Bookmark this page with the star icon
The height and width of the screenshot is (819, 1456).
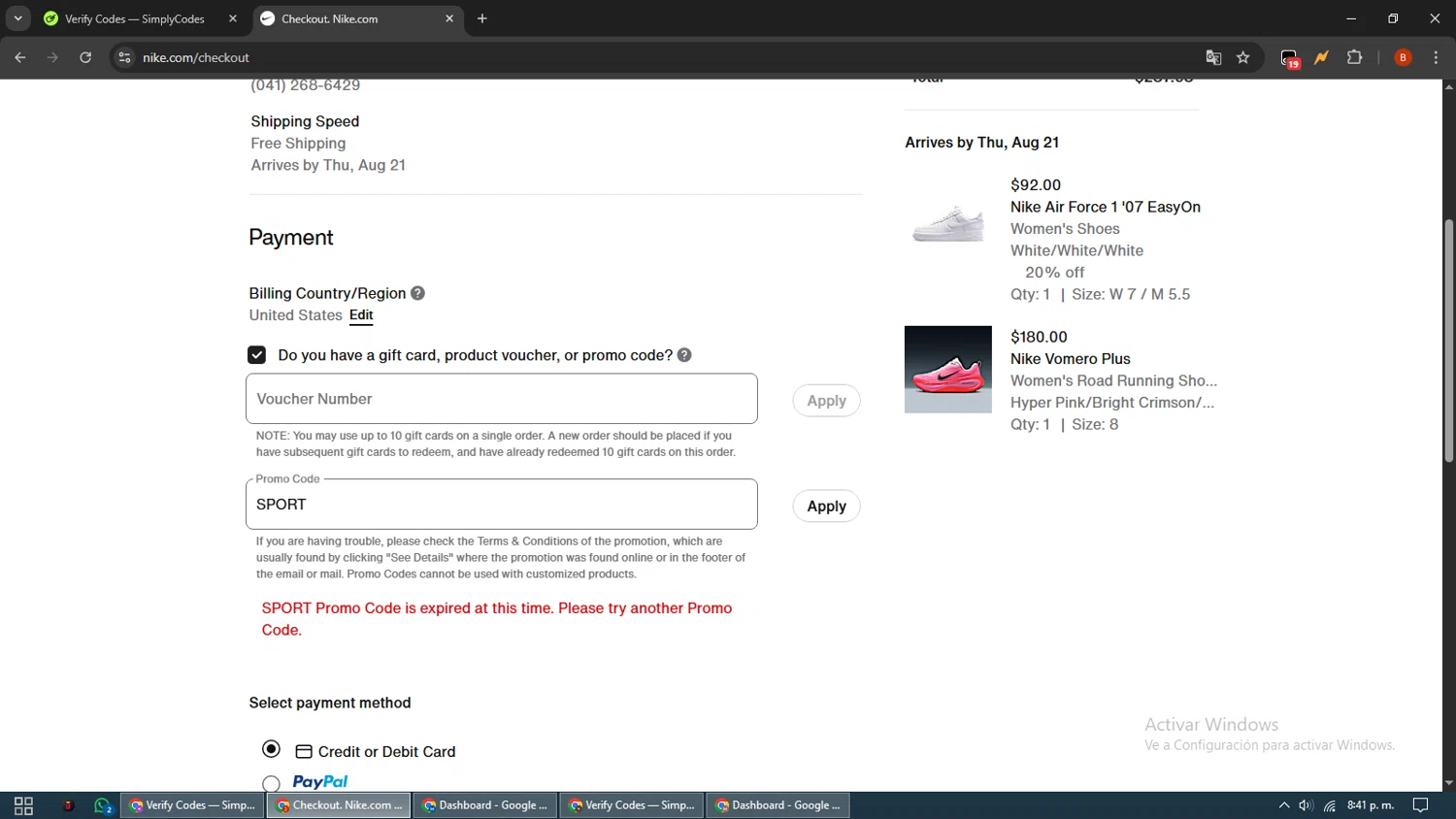(x=1243, y=57)
